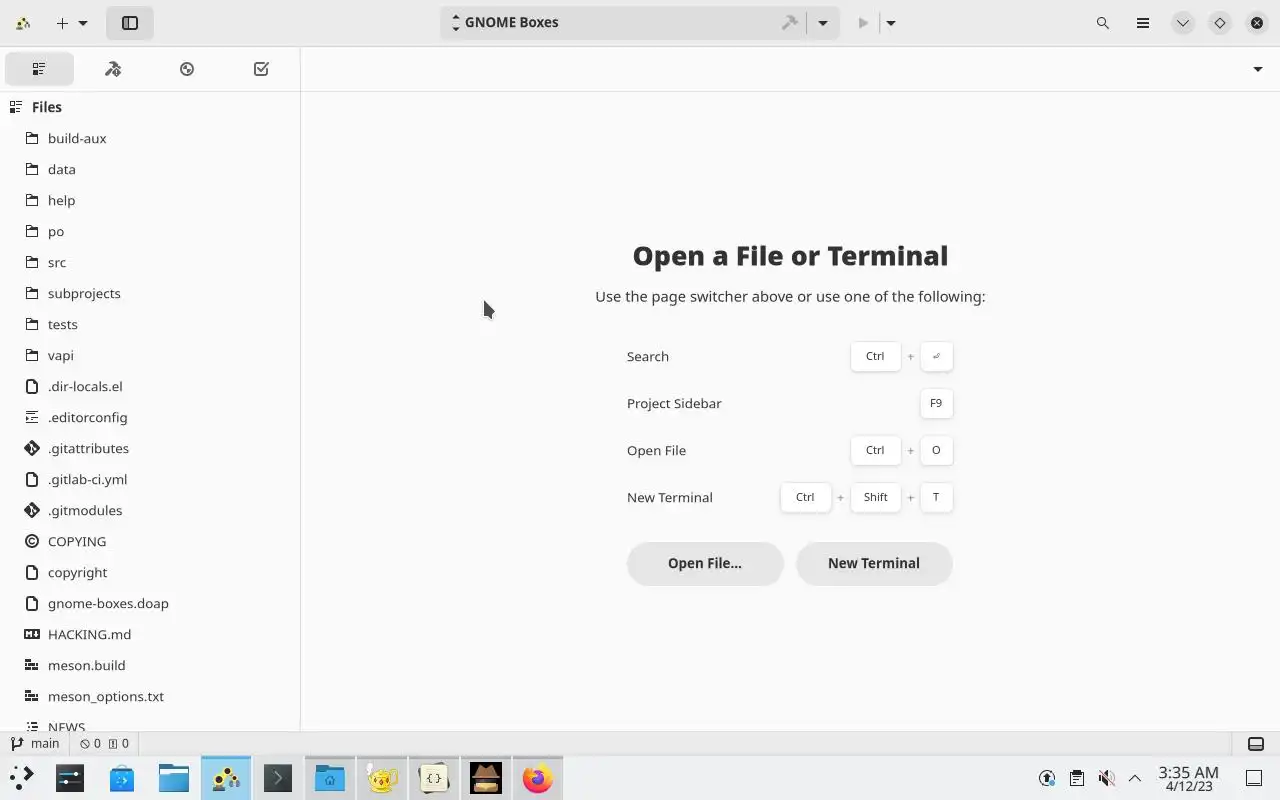Click the GNOME Builder taskbar entry
The image size is (1280, 800).
[226, 777]
